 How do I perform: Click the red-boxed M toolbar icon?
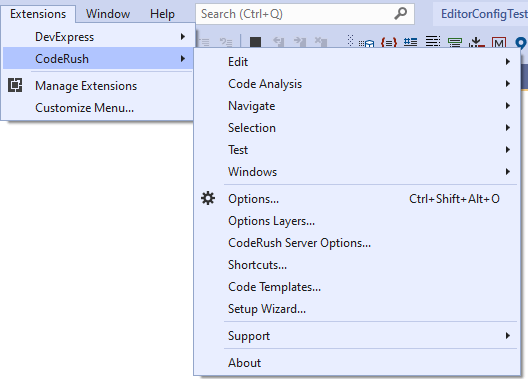pyautogui.click(x=499, y=42)
